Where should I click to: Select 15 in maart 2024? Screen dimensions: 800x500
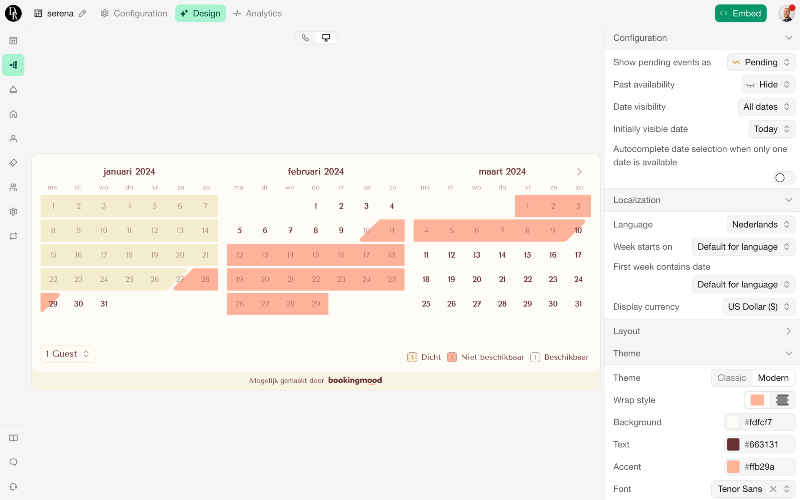click(528, 255)
